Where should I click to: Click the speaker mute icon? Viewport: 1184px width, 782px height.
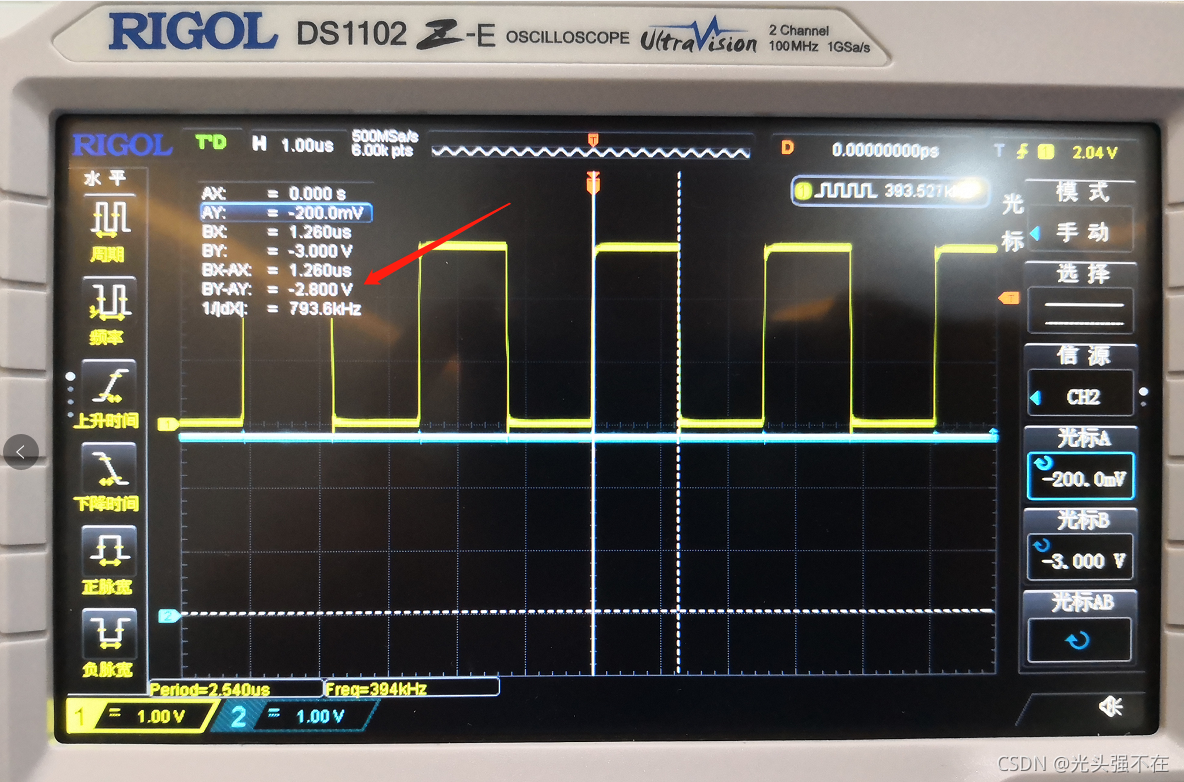(x=1110, y=707)
